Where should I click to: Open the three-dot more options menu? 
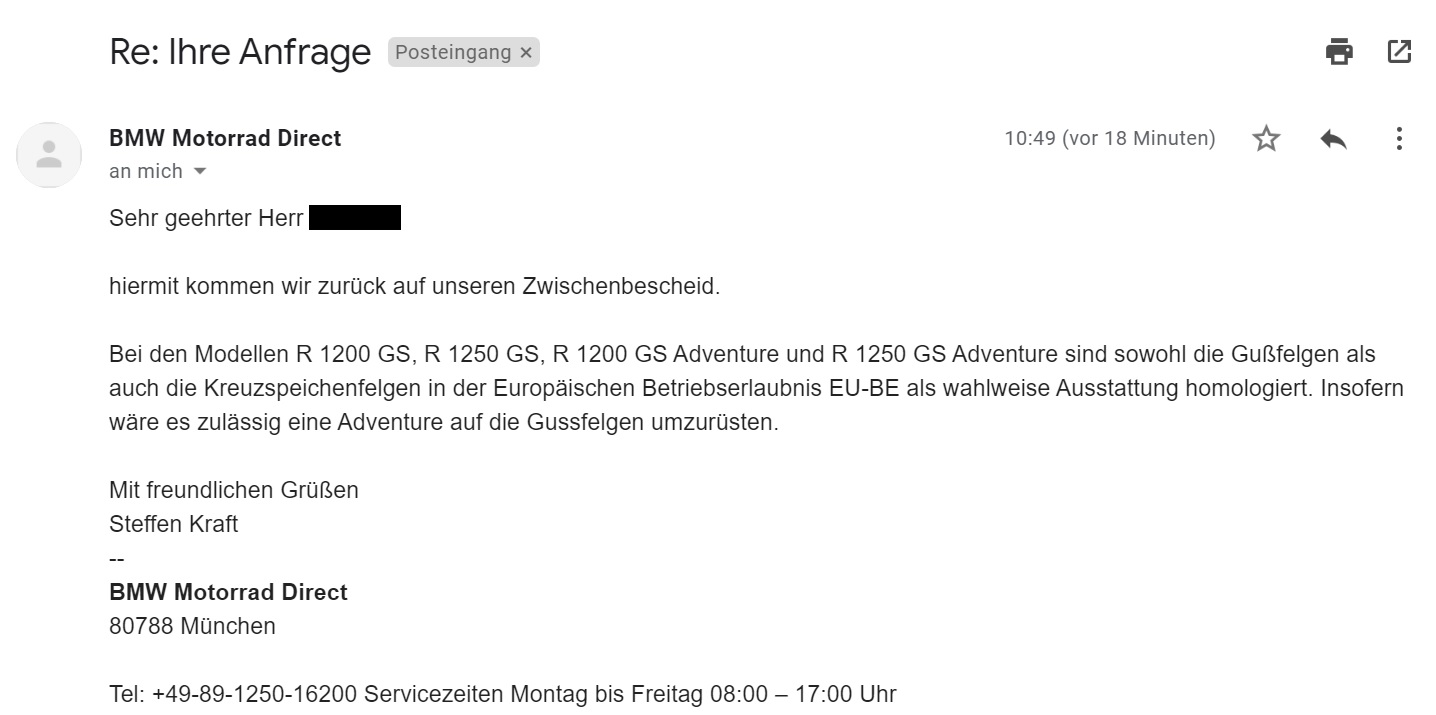1399,139
